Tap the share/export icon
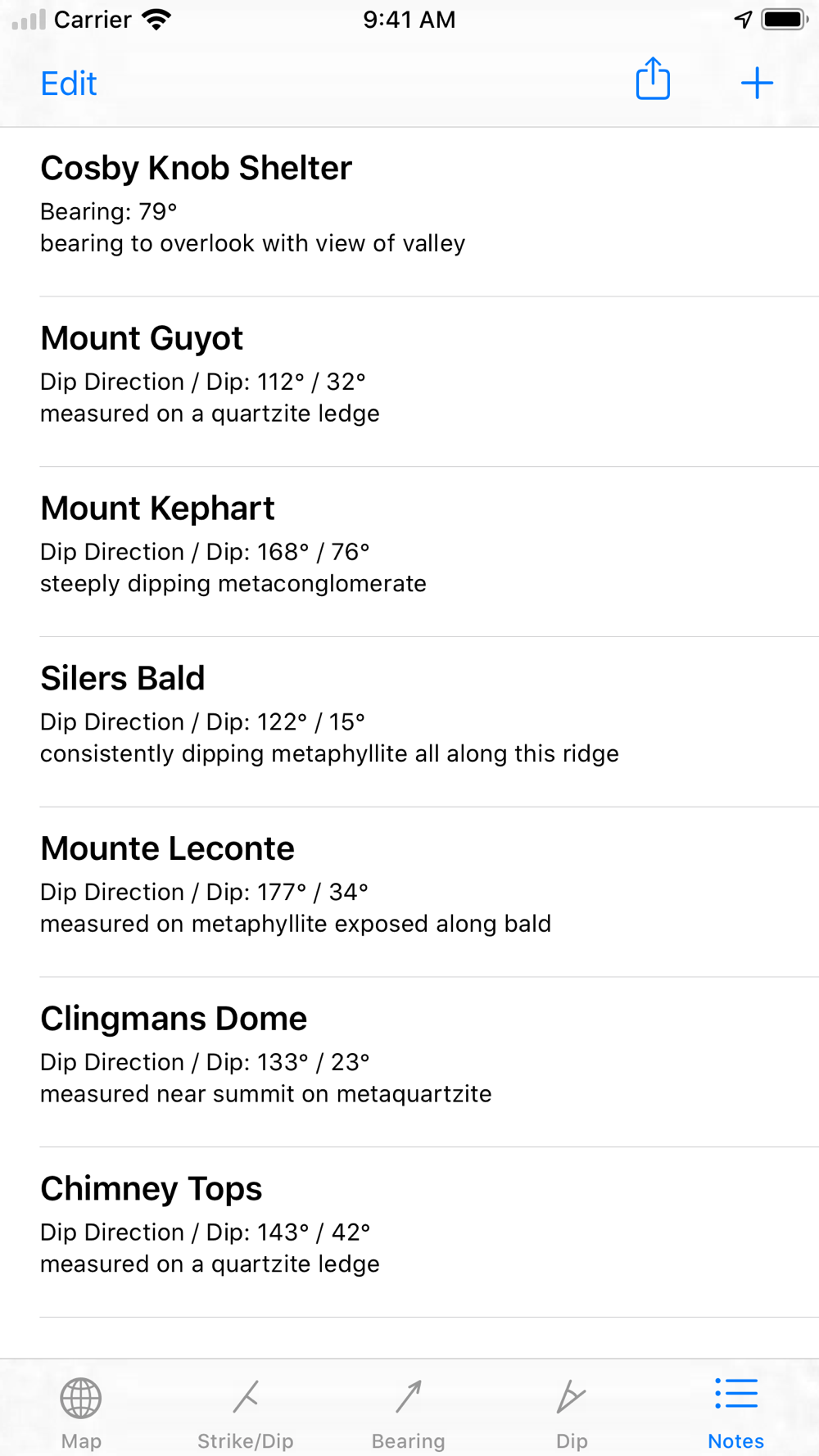 (x=653, y=79)
